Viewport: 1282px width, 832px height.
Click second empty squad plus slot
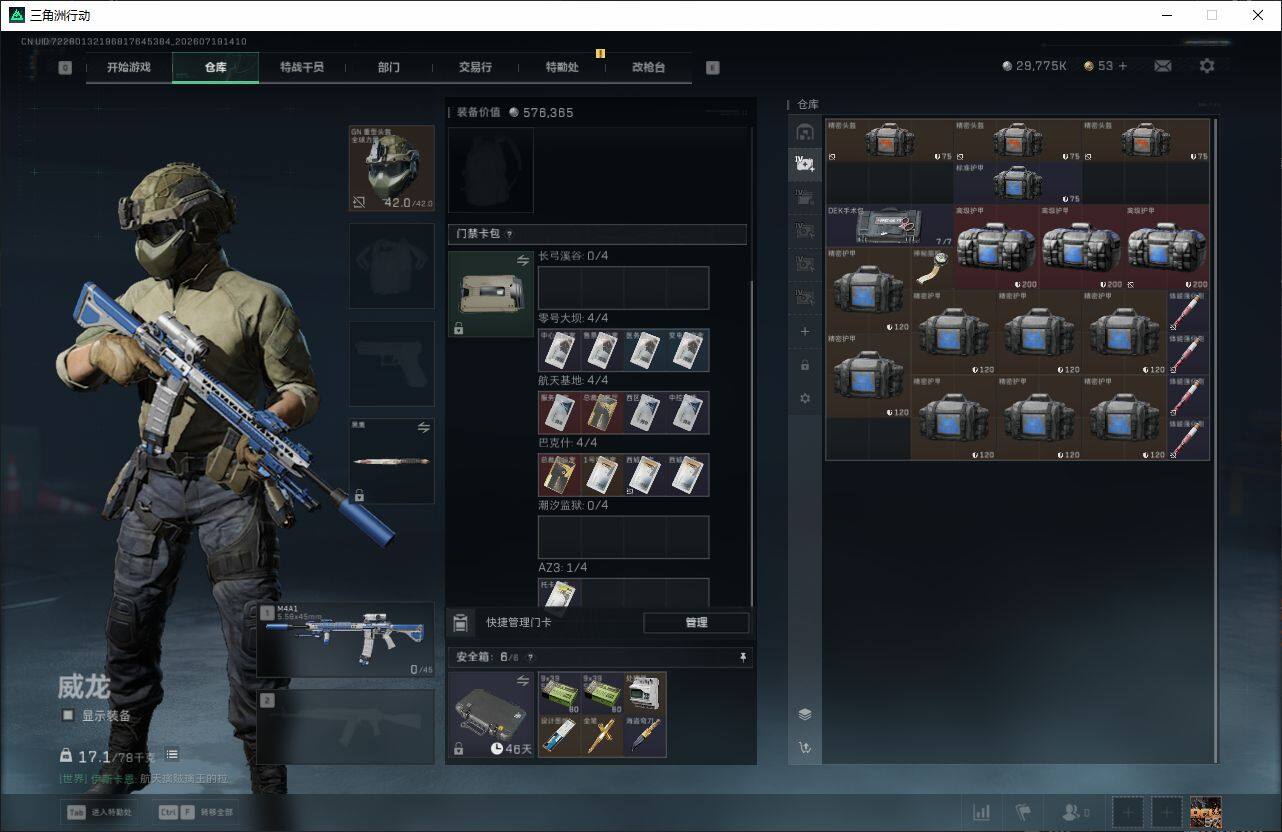1165,812
